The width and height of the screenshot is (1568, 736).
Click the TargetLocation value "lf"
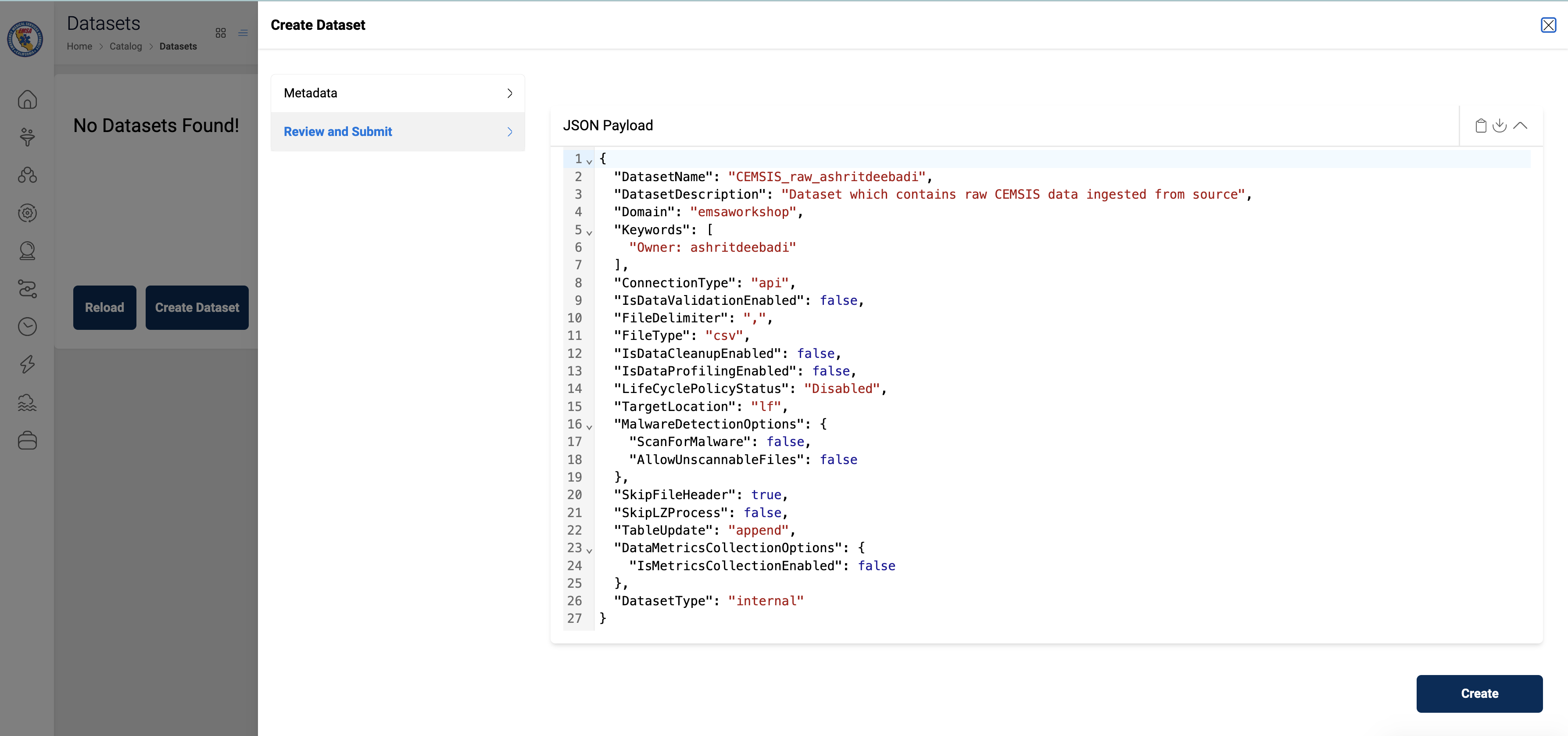click(766, 406)
